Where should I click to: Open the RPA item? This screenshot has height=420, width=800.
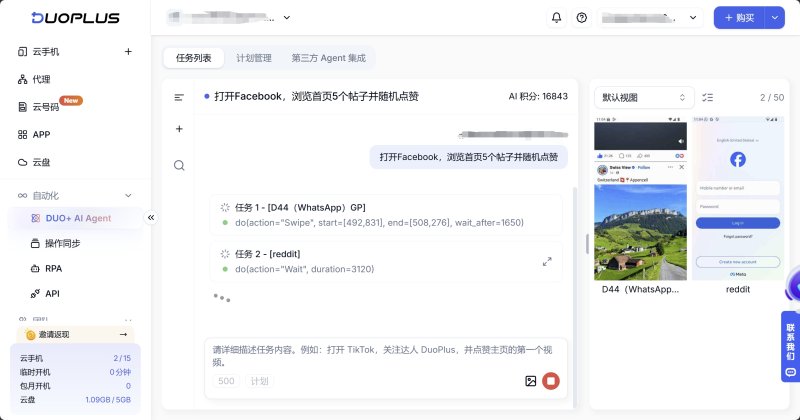pos(53,268)
